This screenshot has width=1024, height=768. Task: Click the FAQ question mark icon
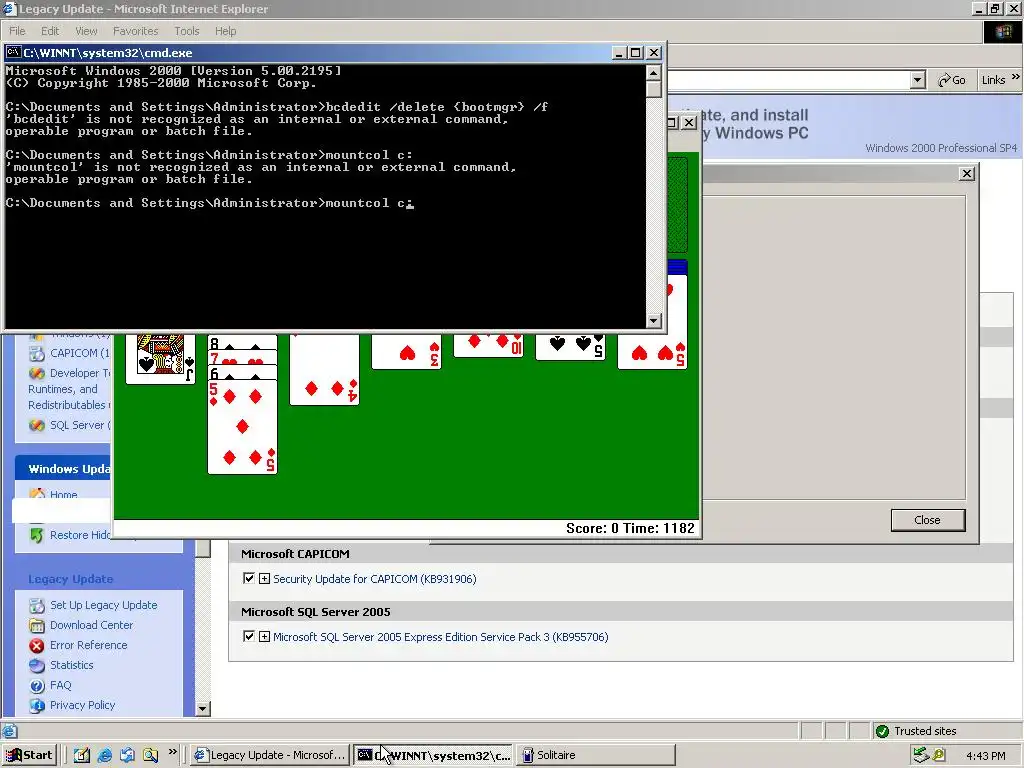[x=37, y=686]
